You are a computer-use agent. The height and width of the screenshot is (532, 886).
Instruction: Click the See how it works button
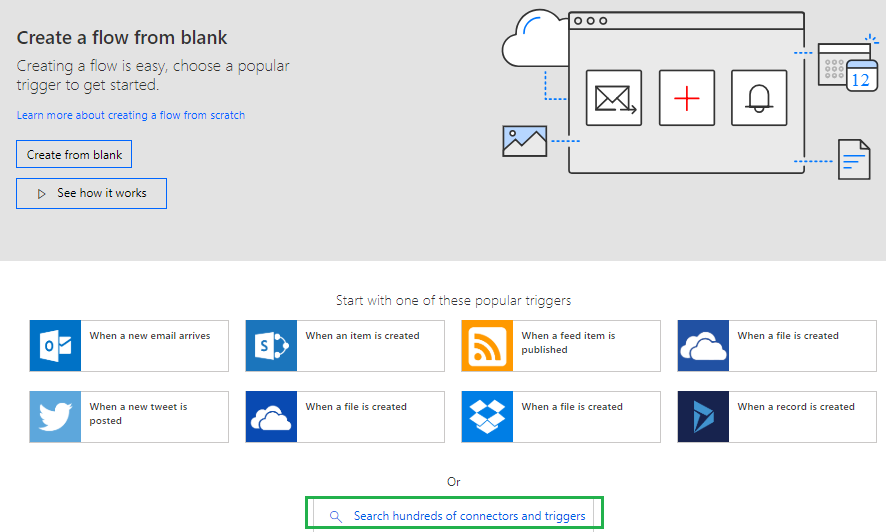(92, 194)
